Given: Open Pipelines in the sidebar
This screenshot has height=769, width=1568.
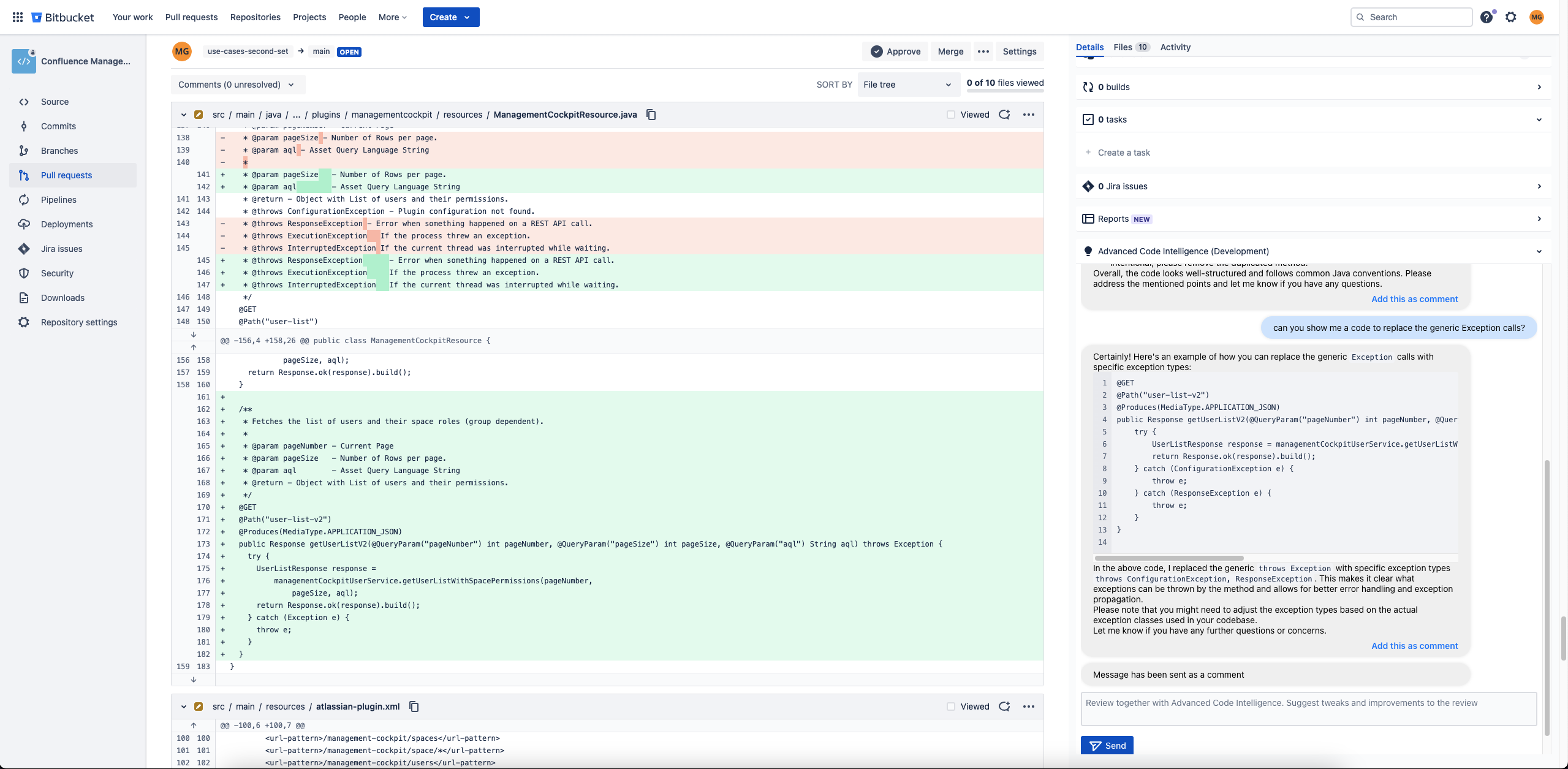Looking at the screenshot, I should pos(59,200).
